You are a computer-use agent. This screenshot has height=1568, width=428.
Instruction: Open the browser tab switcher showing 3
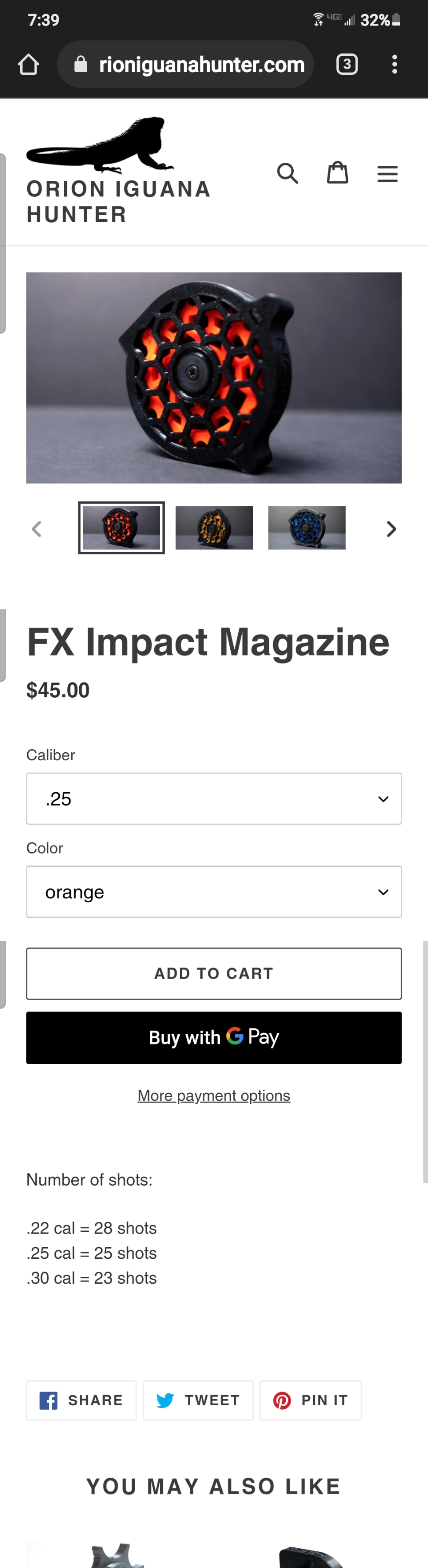[347, 65]
